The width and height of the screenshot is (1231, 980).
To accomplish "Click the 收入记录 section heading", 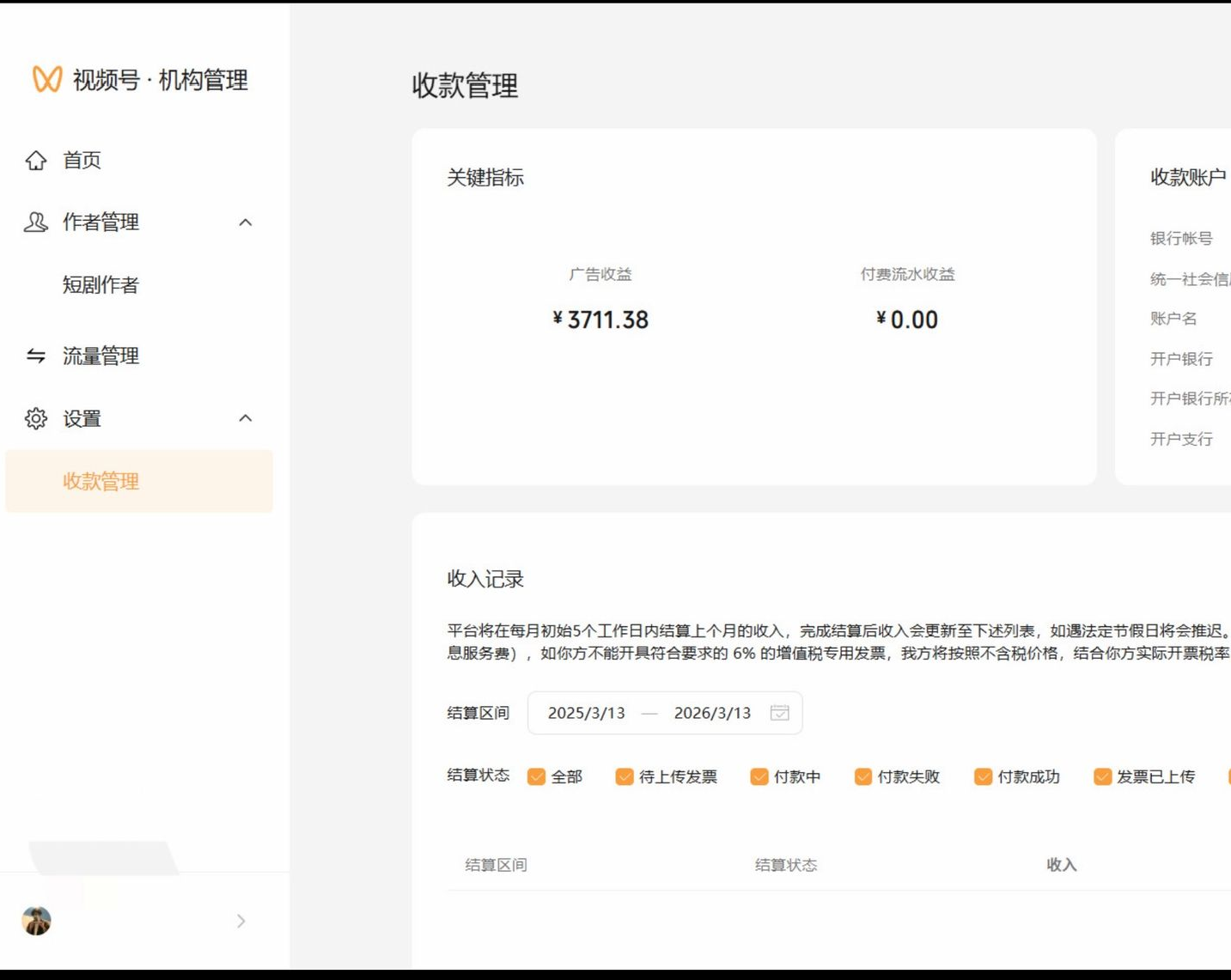I will click(x=485, y=579).
